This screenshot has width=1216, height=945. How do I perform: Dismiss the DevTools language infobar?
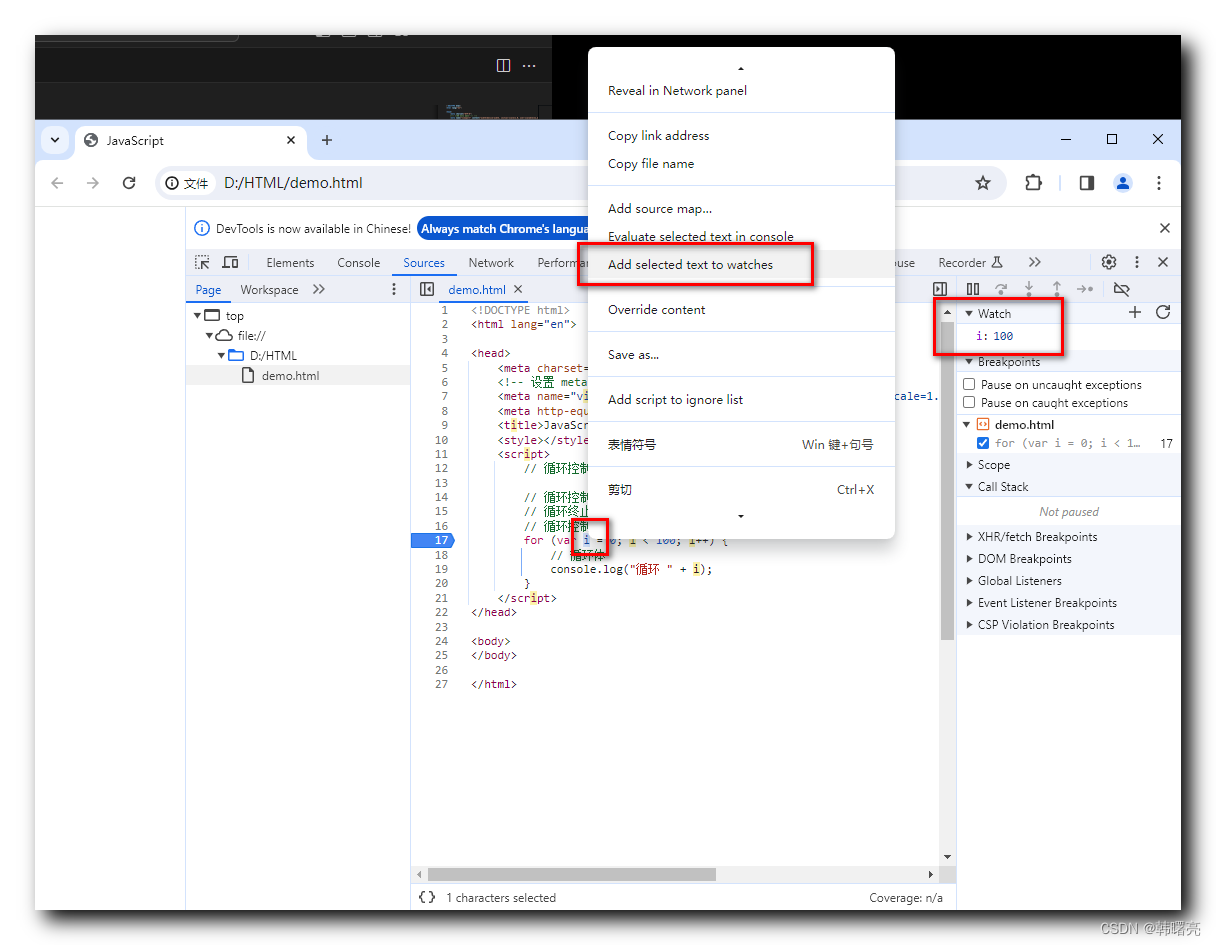pos(1165,228)
